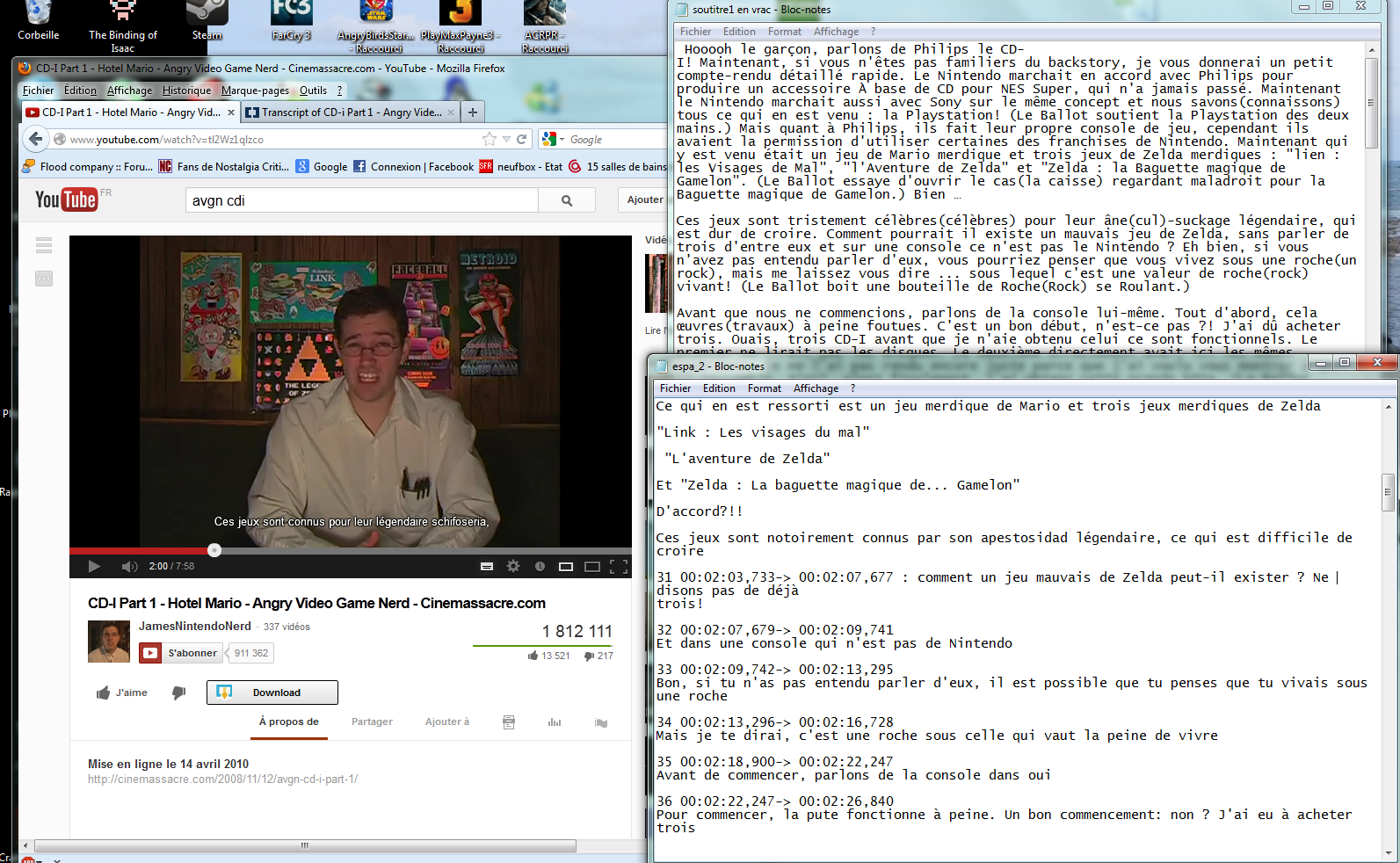
Task: Open Flood company bookmark
Action: coord(88,166)
